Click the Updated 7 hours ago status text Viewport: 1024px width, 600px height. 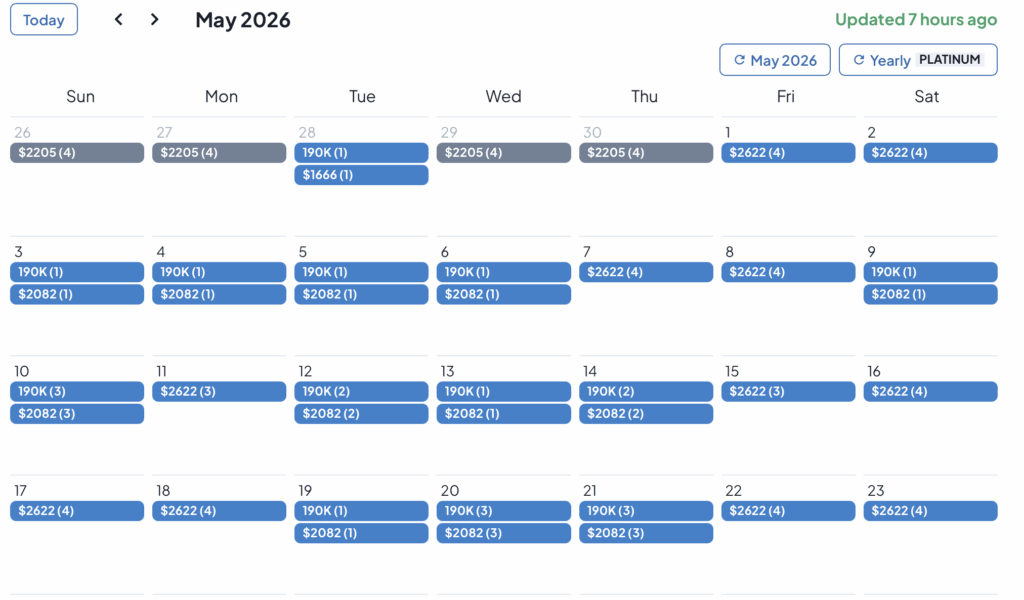pyautogui.click(x=916, y=19)
